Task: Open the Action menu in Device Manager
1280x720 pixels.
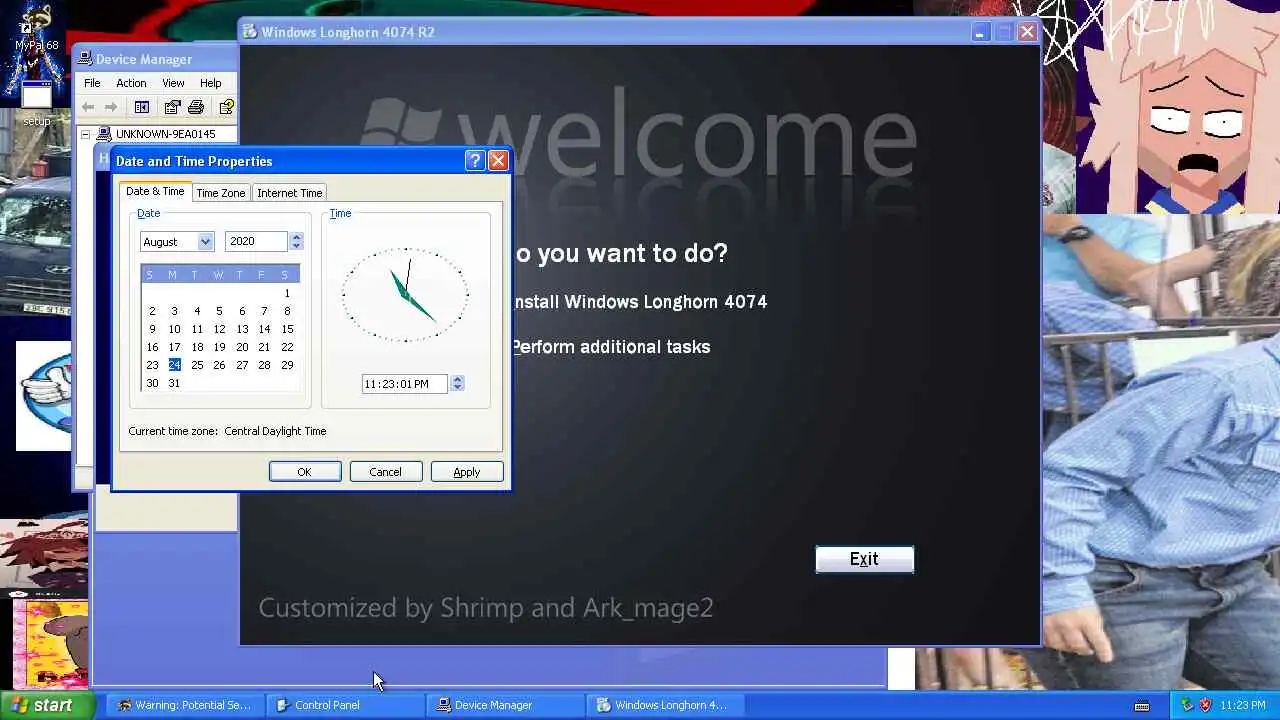Action: coord(131,83)
